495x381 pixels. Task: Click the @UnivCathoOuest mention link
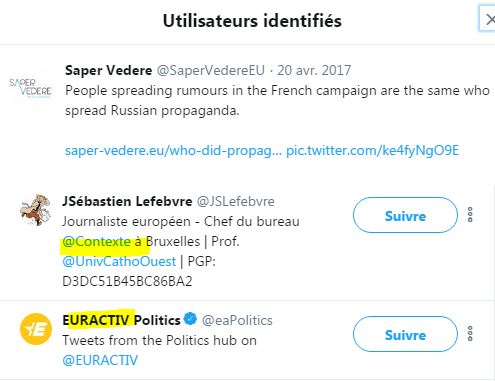click(119, 261)
